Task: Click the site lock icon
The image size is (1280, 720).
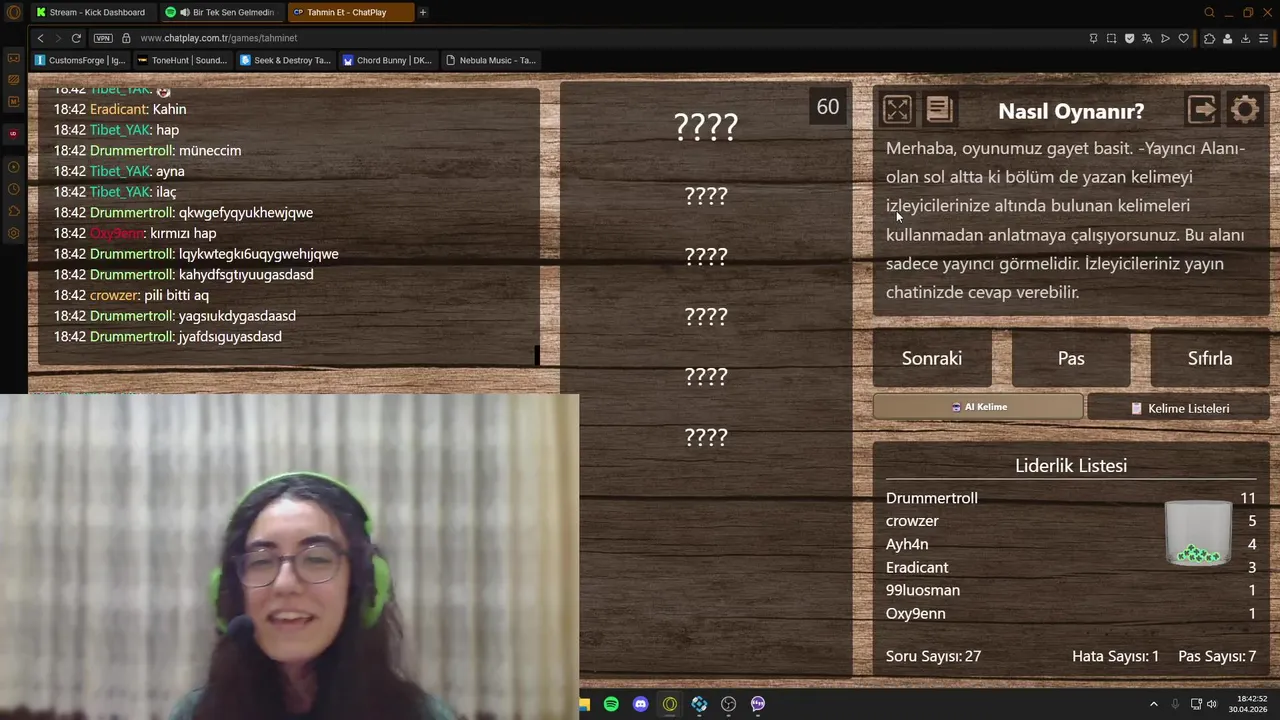Action: point(126,38)
